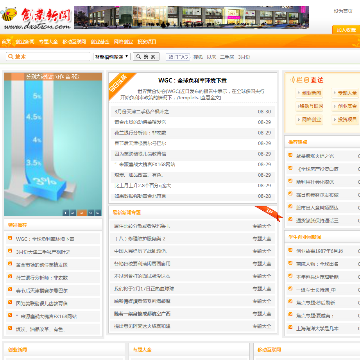Click the orange icon on the left list's last row
The image size is (360, 360).
[x=10, y=329]
